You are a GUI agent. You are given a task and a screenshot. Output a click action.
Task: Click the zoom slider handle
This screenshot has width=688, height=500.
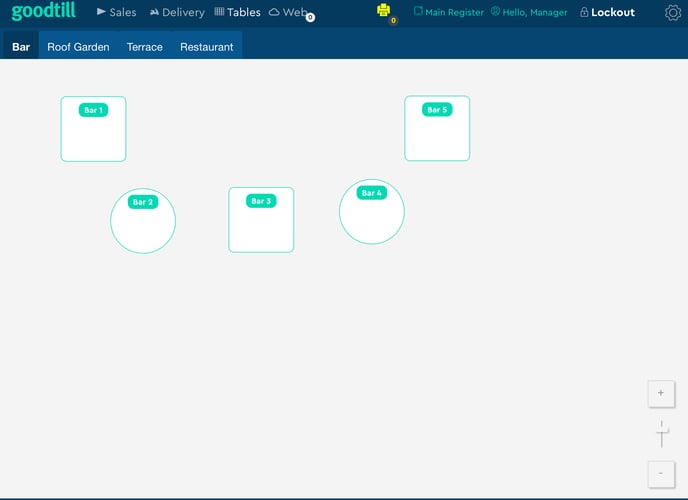[x=662, y=431]
